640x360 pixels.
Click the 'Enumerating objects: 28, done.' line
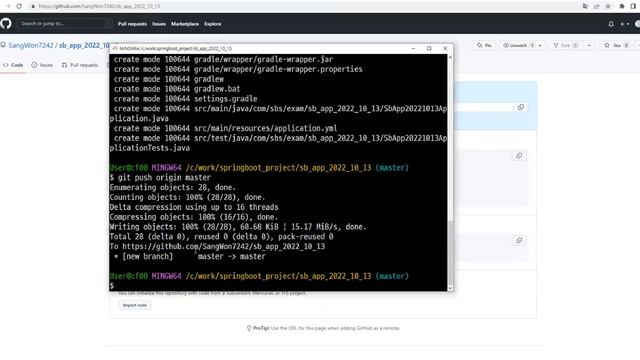tap(173, 187)
